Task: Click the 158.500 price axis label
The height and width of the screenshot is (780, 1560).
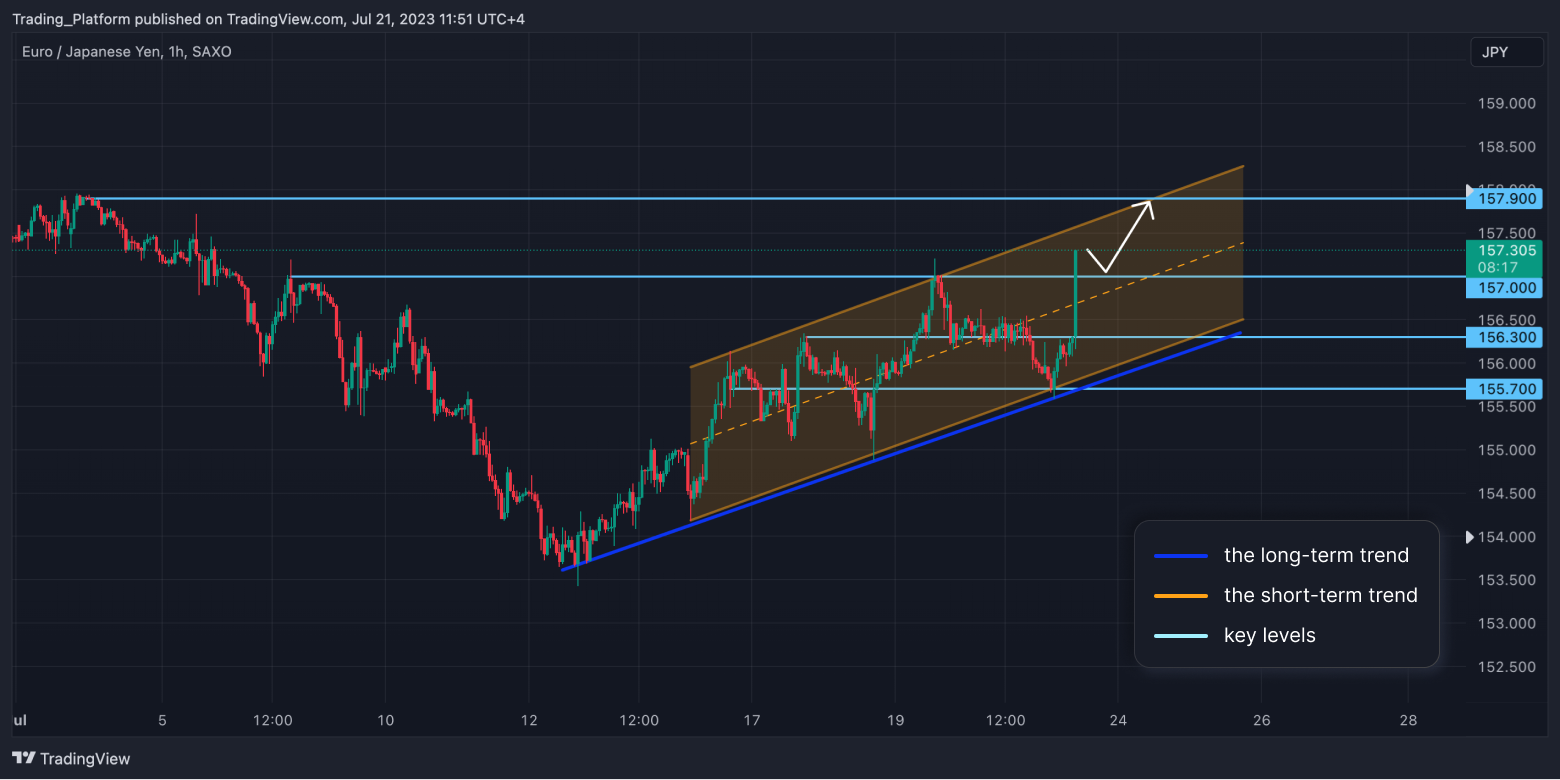Action: [1507, 147]
